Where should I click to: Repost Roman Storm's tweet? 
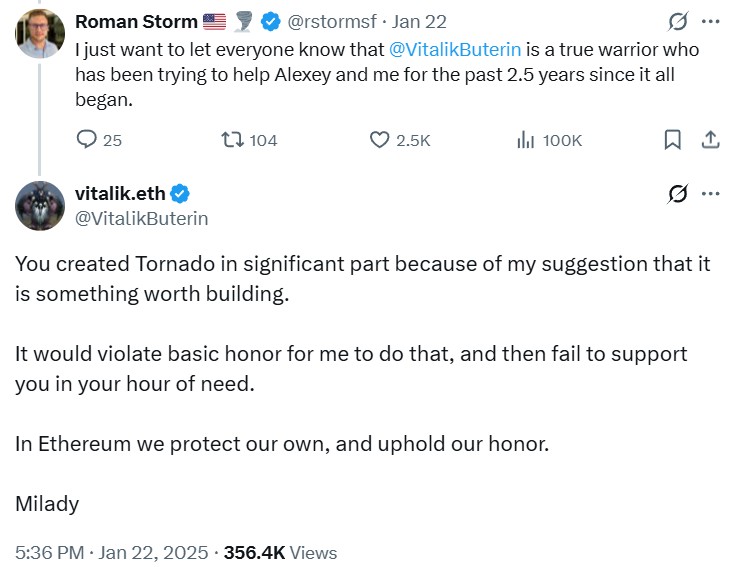[x=232, y=140]
